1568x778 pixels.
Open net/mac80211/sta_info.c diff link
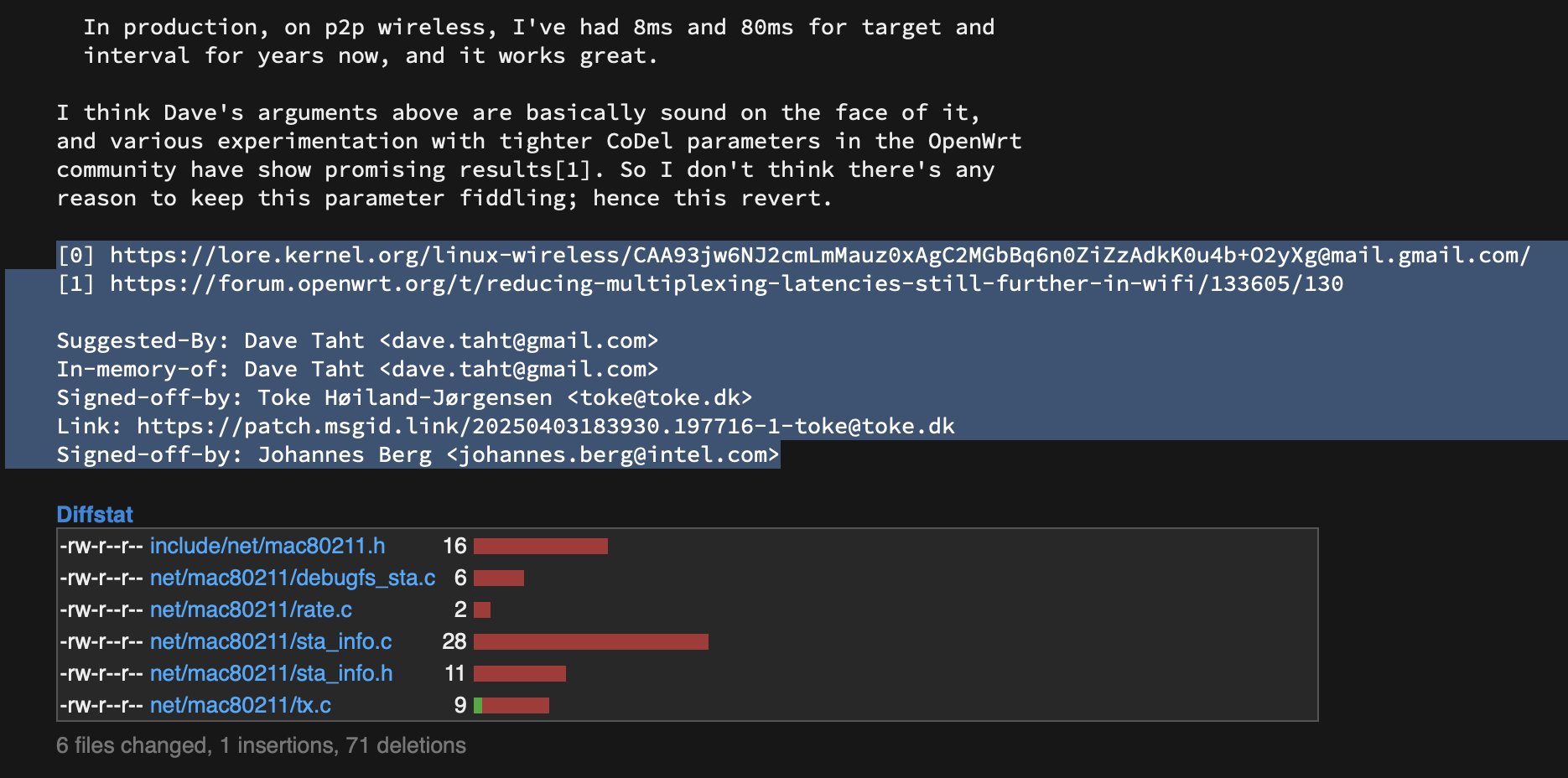(x=271, y=641)
